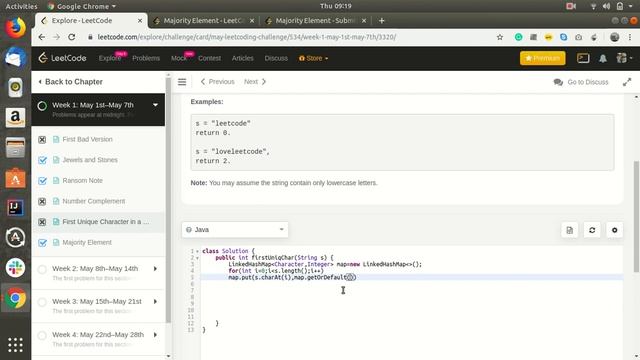Select the Week 4 circle indicator
Viewport: 640px width, 360px height.
pos(42,336)
